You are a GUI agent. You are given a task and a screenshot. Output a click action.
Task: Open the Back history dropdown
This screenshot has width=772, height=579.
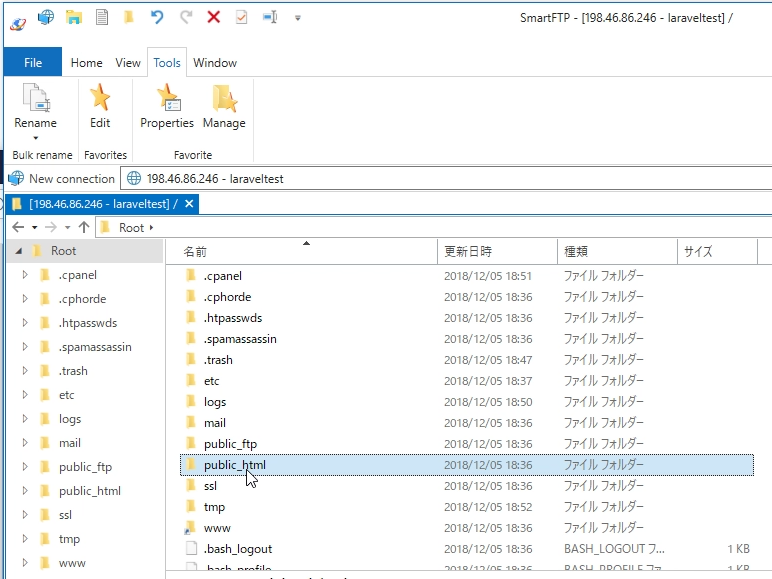point(34,227)
